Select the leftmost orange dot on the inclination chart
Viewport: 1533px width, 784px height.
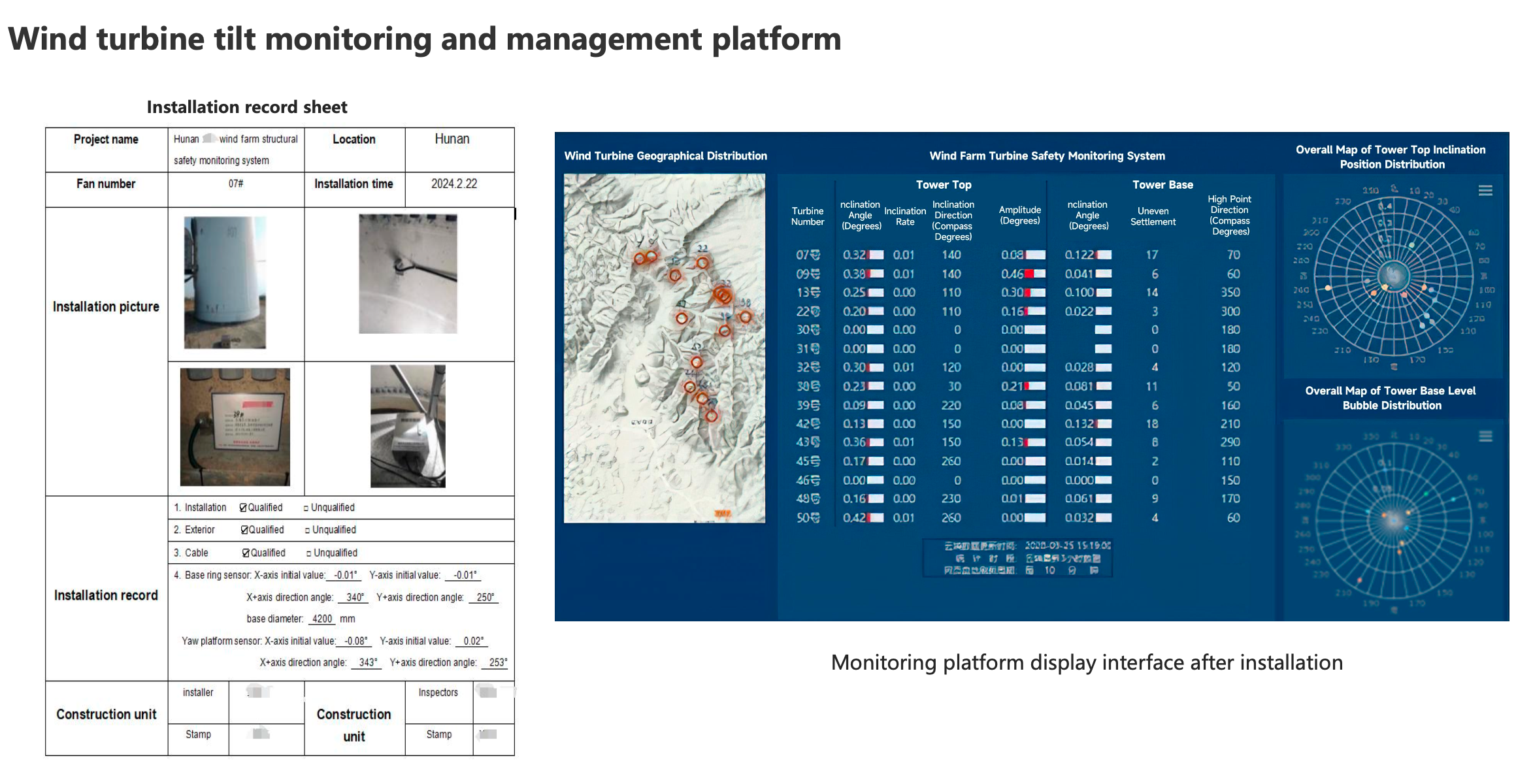click(1328, 287)
